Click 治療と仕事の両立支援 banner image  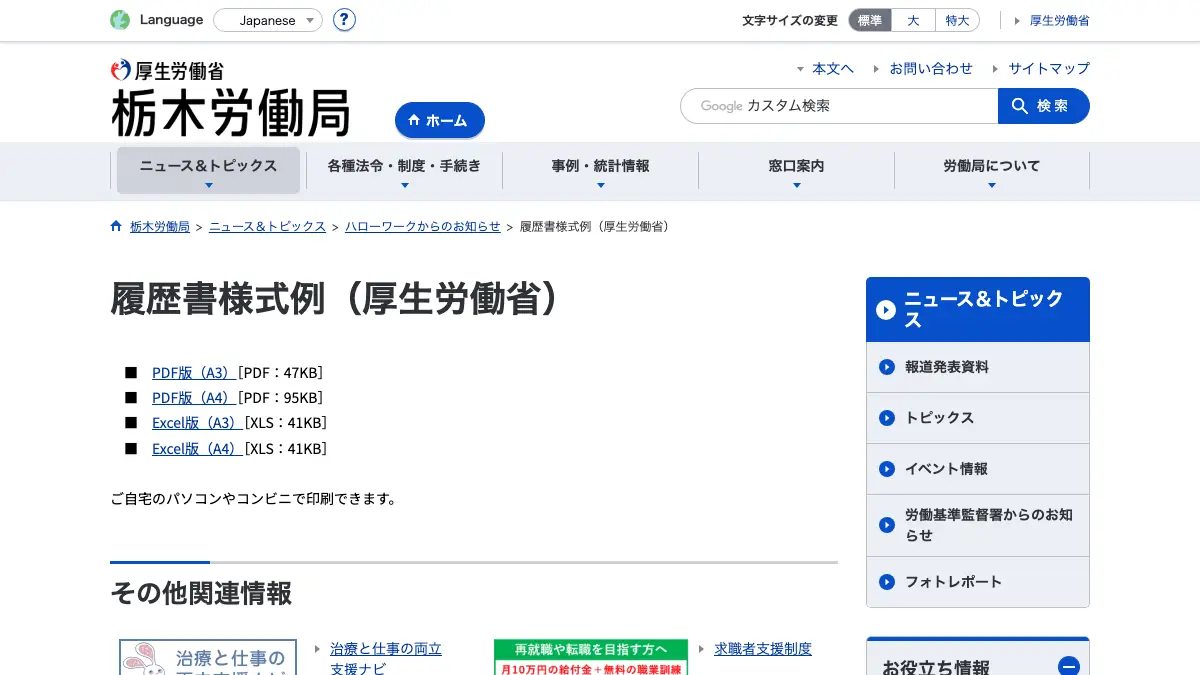click(208, 657)
